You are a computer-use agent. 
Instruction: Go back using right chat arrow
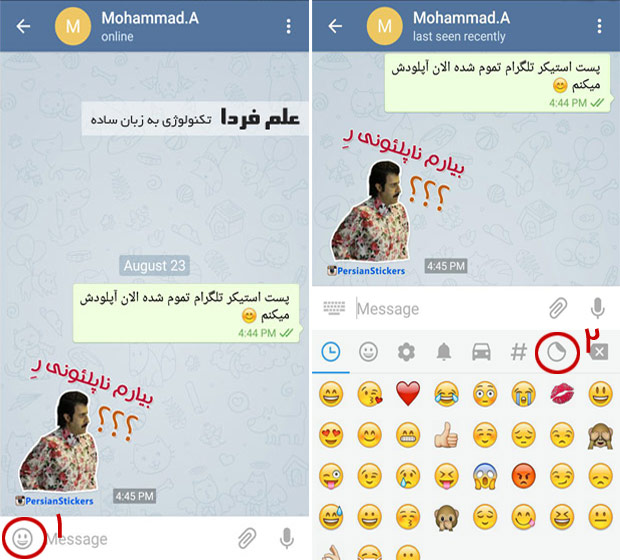coord(335,26)
